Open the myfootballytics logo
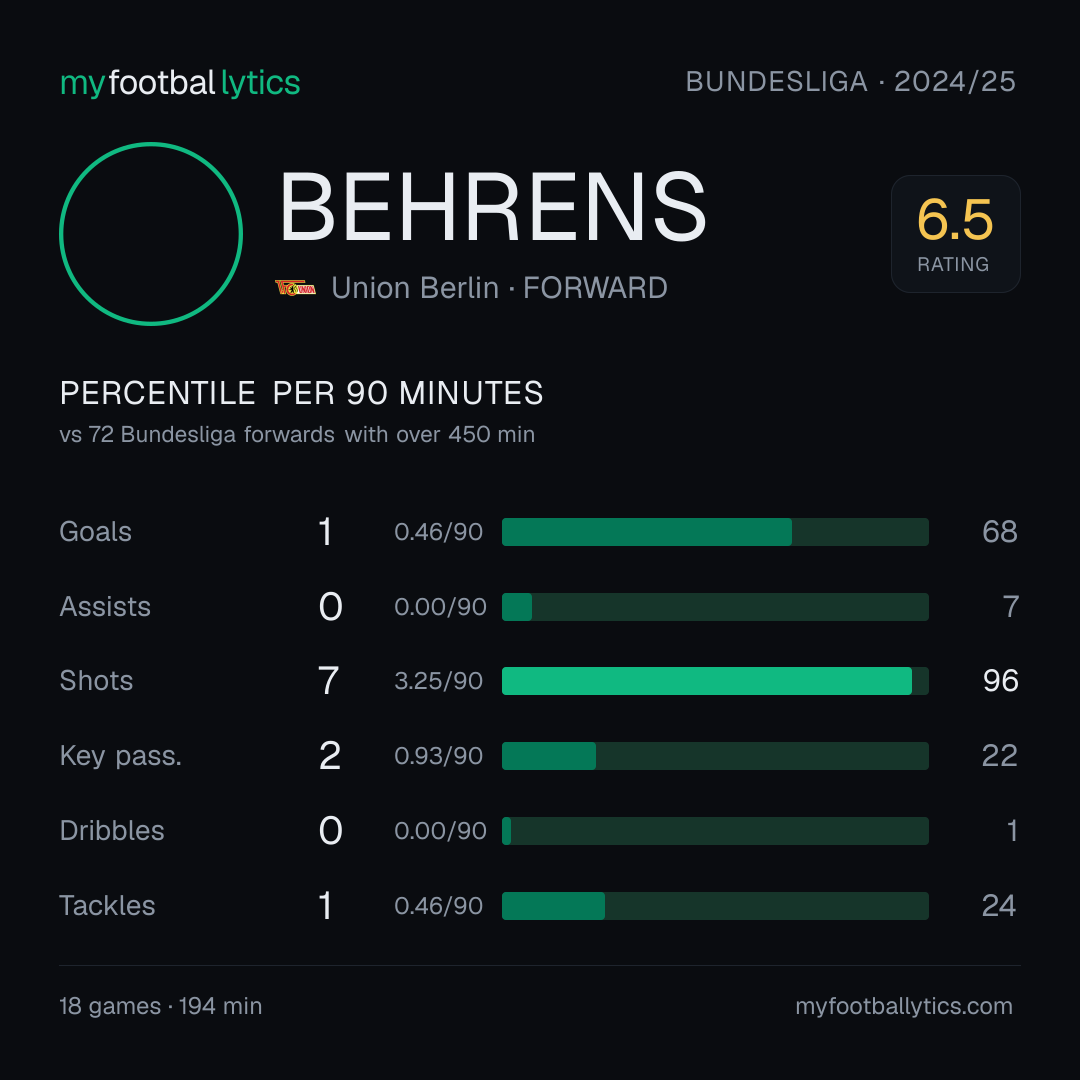 tap(180, 83)
